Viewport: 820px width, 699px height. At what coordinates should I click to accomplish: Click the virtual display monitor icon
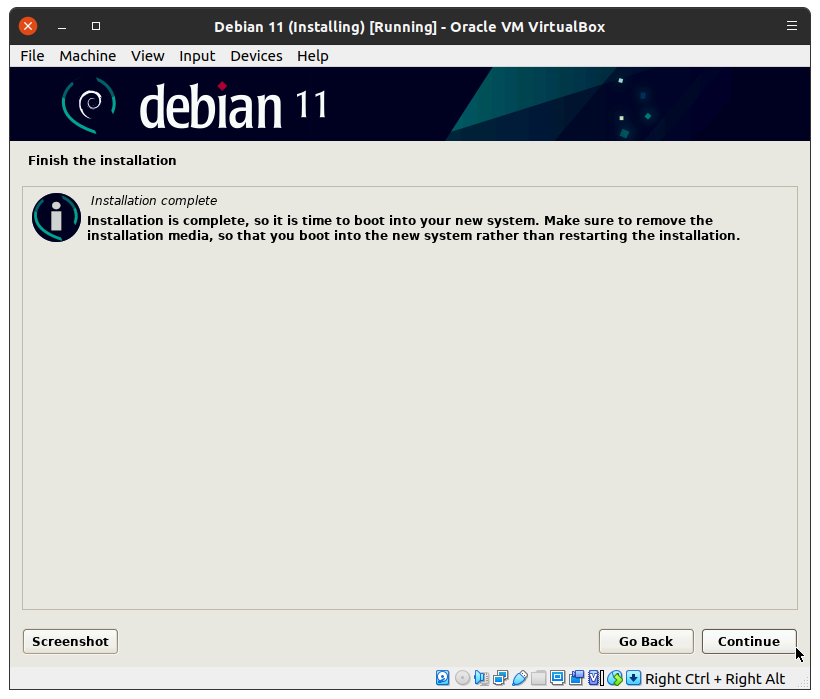coord(557,678)
